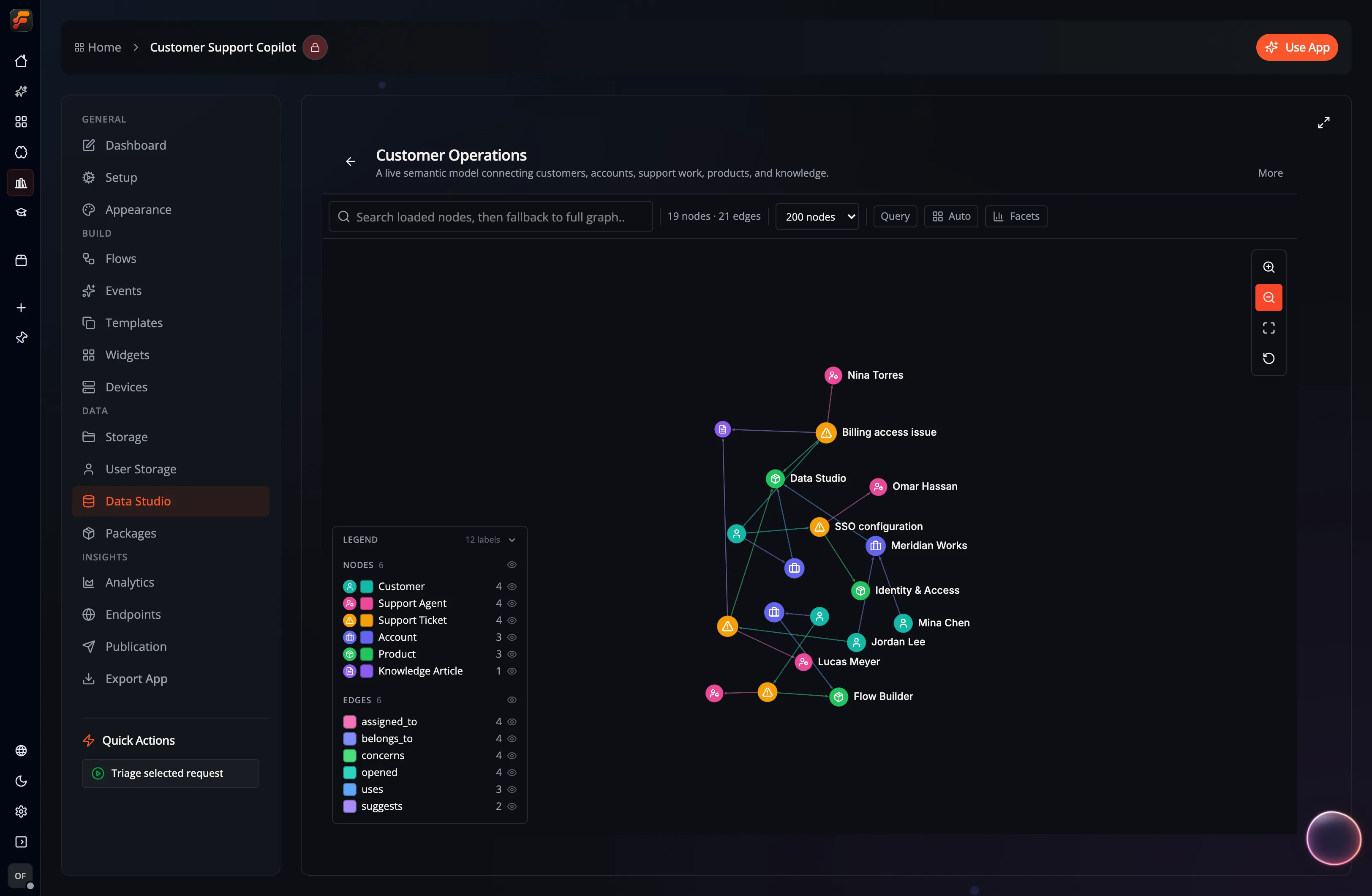Open settings gear in left rail
The height and width of the screenshot is (896, 1372).
[21, 812]
